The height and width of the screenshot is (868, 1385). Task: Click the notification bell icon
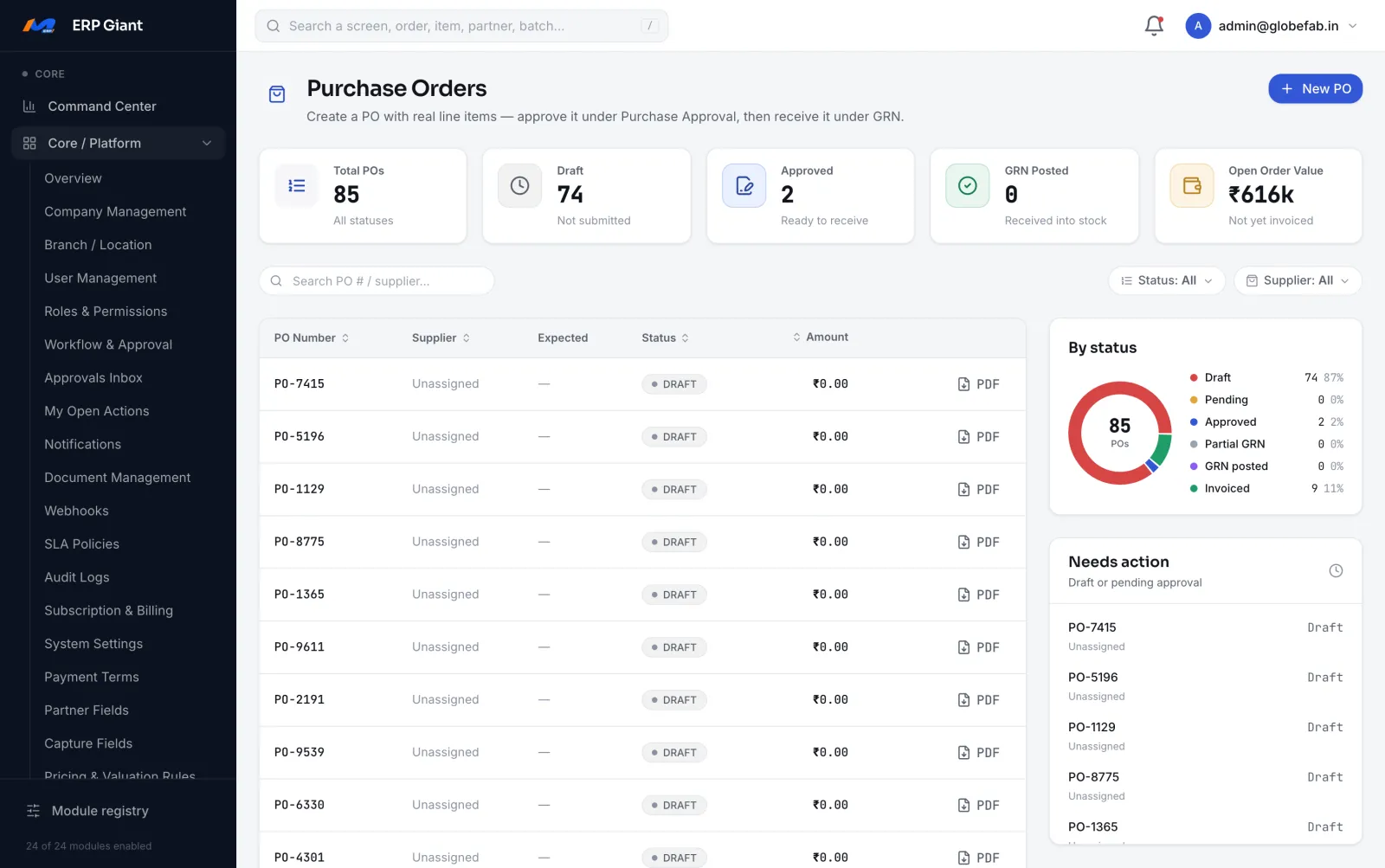[1154, 26]
